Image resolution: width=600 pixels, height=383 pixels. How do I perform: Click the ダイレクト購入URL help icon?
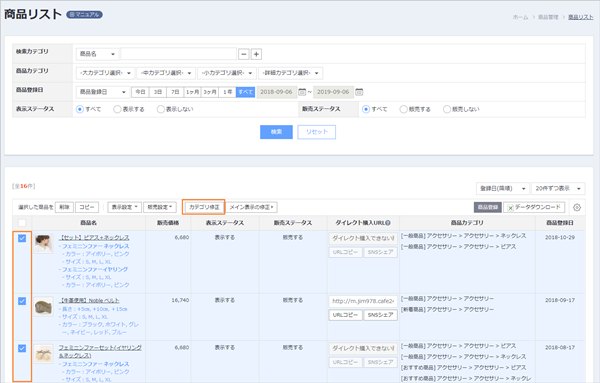[388, 223]
